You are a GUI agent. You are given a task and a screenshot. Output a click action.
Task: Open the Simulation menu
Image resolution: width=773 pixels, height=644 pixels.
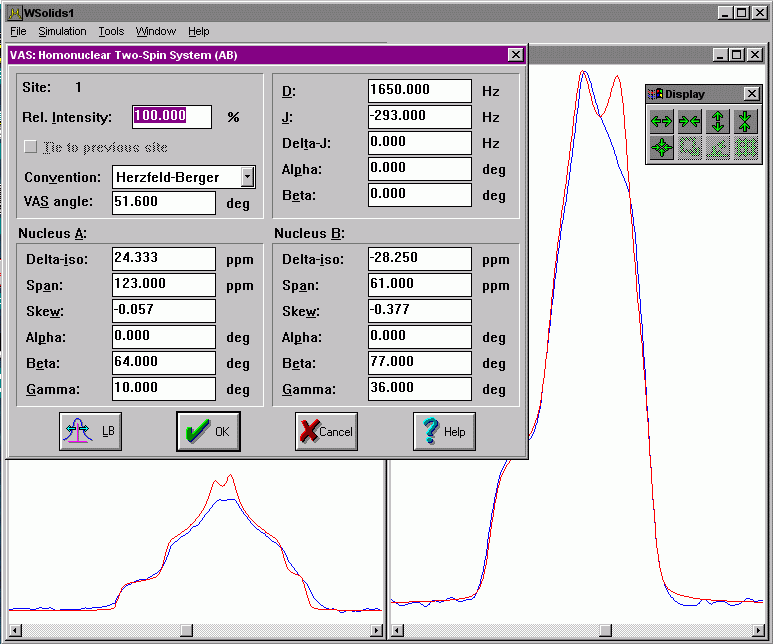(62, 32)
